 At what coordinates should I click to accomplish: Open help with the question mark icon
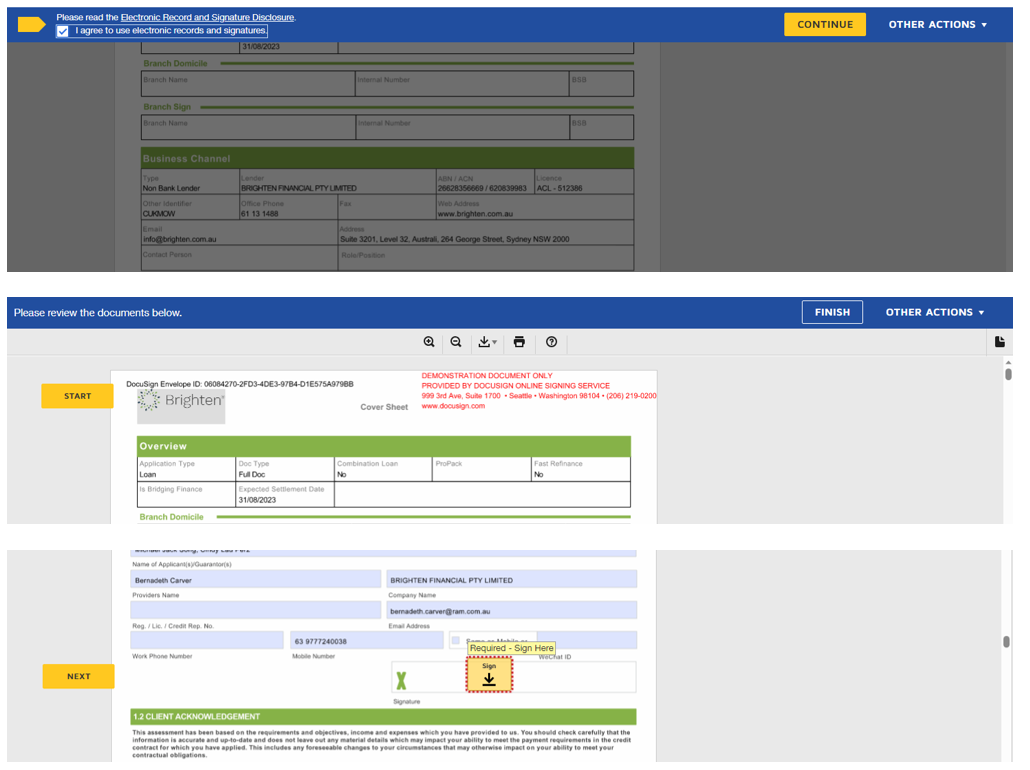(x=551, y=342)
